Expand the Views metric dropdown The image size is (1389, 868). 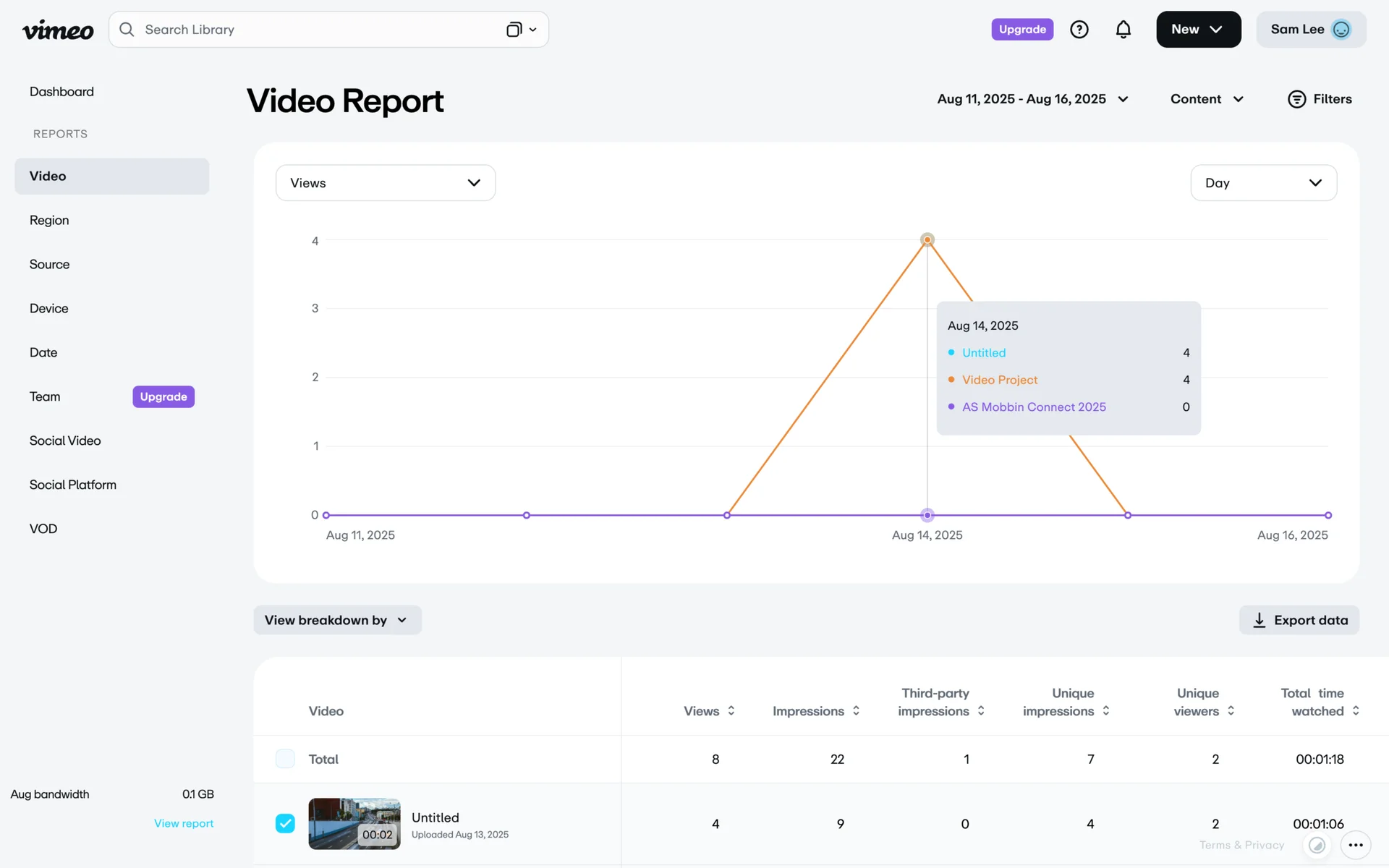[385, 183]
